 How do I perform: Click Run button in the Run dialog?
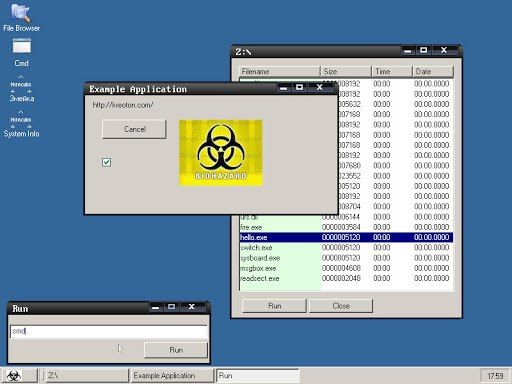[x=176, y=350]
